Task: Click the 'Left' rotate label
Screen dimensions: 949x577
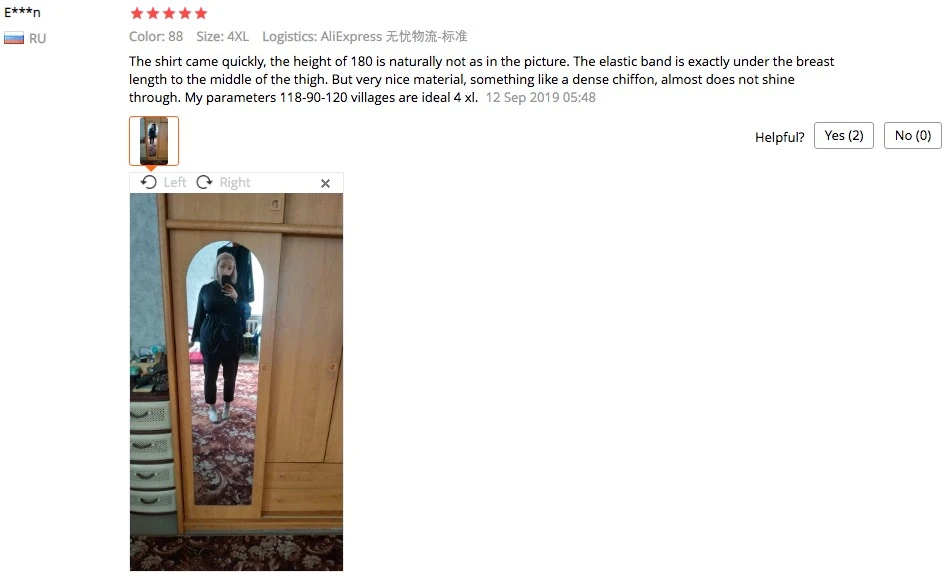Action: 175,182
